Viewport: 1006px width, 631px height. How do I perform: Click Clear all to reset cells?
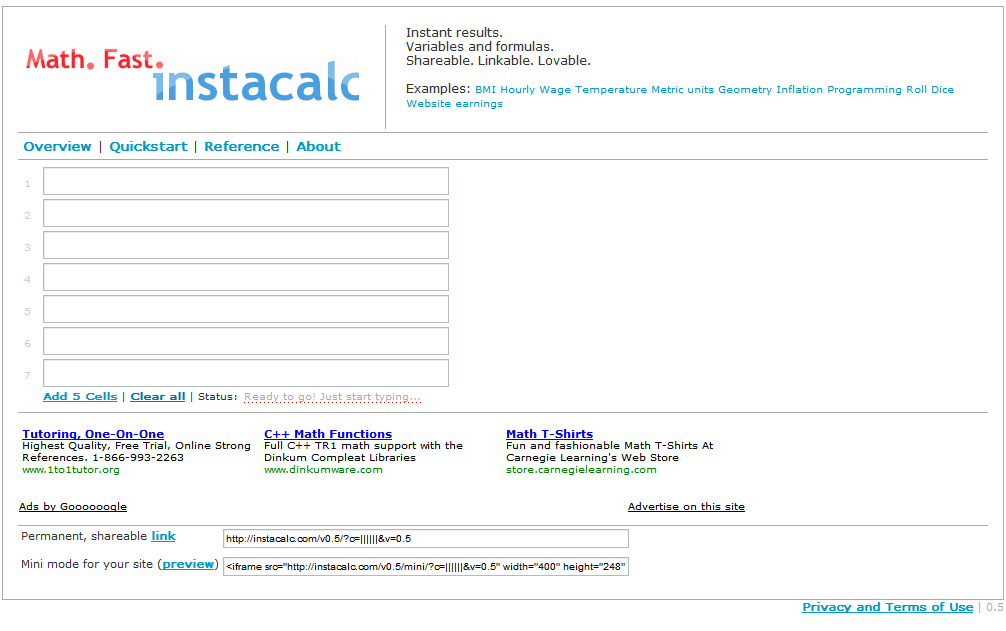point(157,396)
